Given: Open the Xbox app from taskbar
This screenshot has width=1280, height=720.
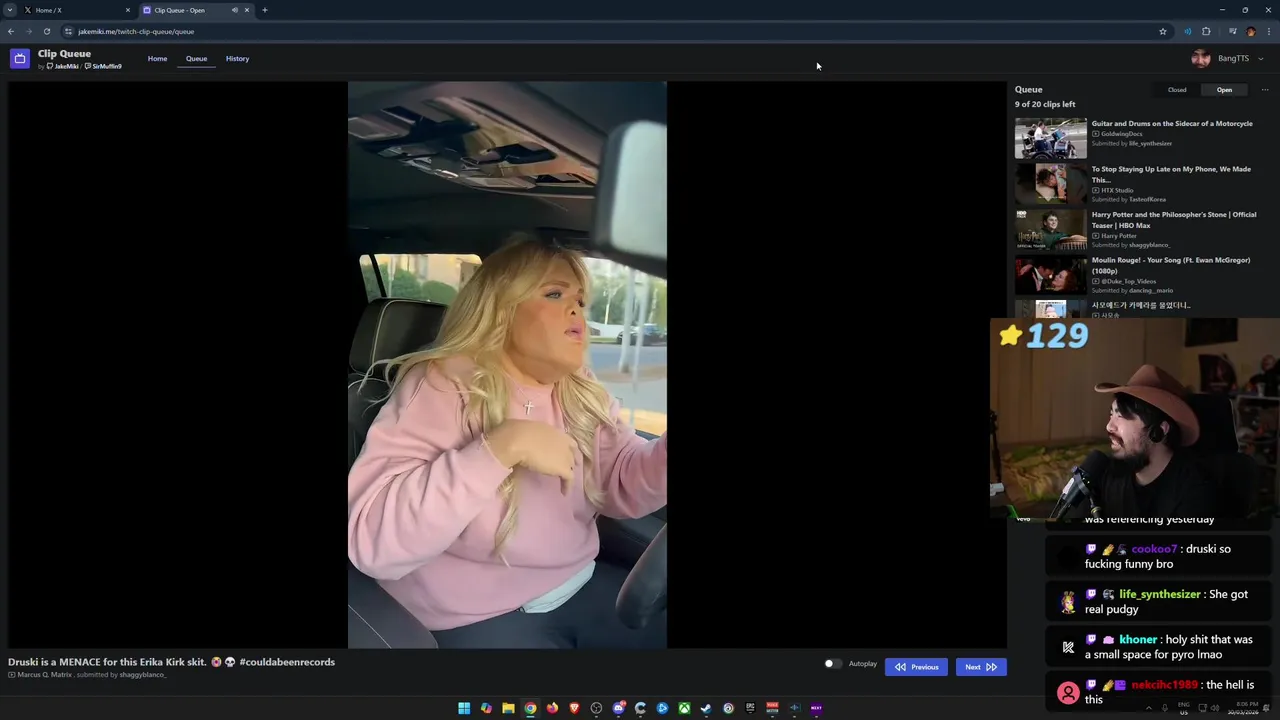Looking at the screenshot, I should click(x=685, y=708).
